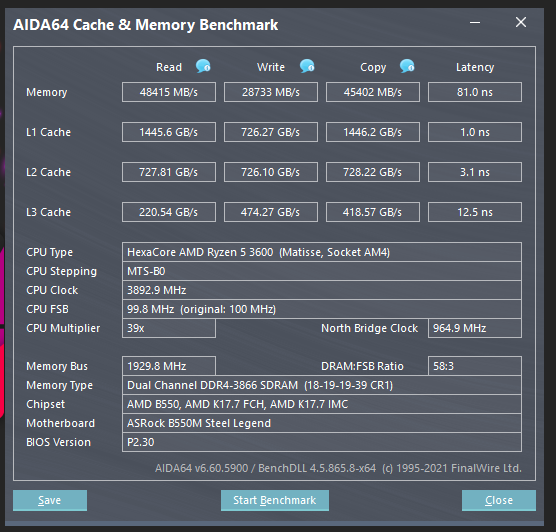Viewport: 556px width, 532px height.
Task: Click the info bubble next to Copy
Action: [407, 66]
